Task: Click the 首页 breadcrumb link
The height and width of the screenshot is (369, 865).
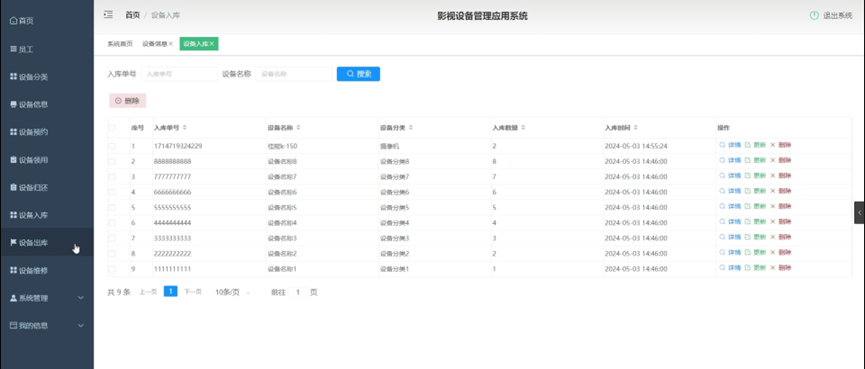Action: [x=132, y=15]
